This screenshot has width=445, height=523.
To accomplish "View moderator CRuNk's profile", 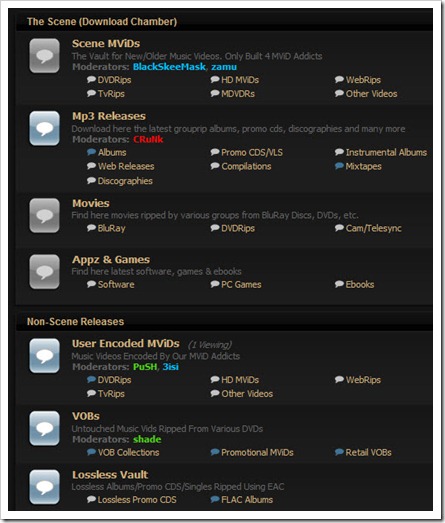I will 148,139.
